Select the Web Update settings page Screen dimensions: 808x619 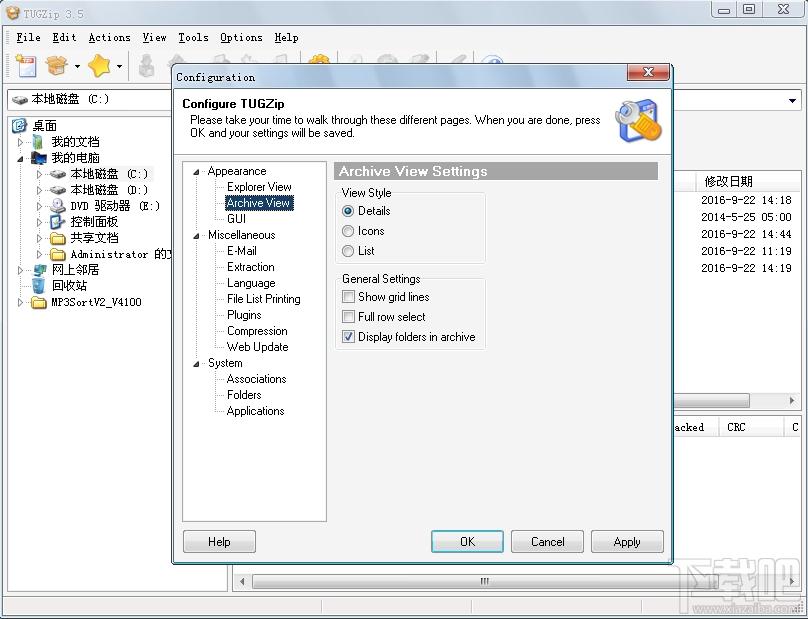(x=257, y=346)
